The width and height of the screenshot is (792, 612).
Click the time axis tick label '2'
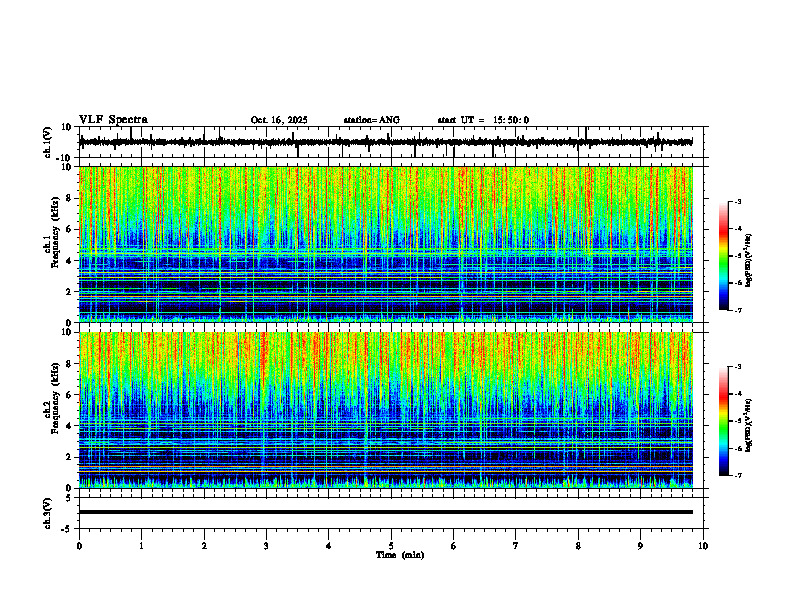point(204,546)
